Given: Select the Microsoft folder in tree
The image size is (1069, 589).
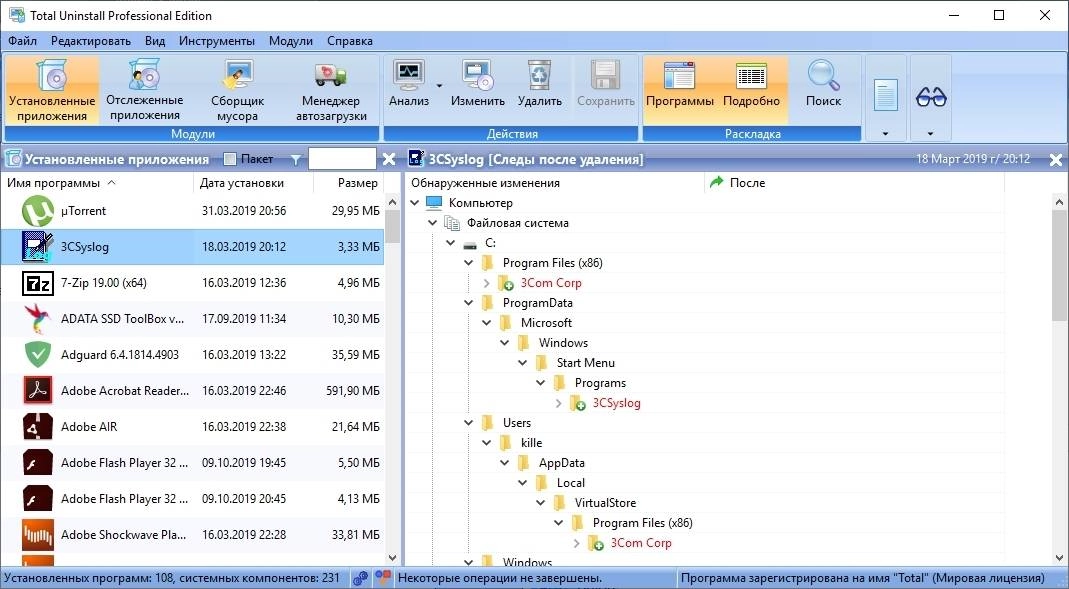Looking at the screenshot, I should click(546, 322).
